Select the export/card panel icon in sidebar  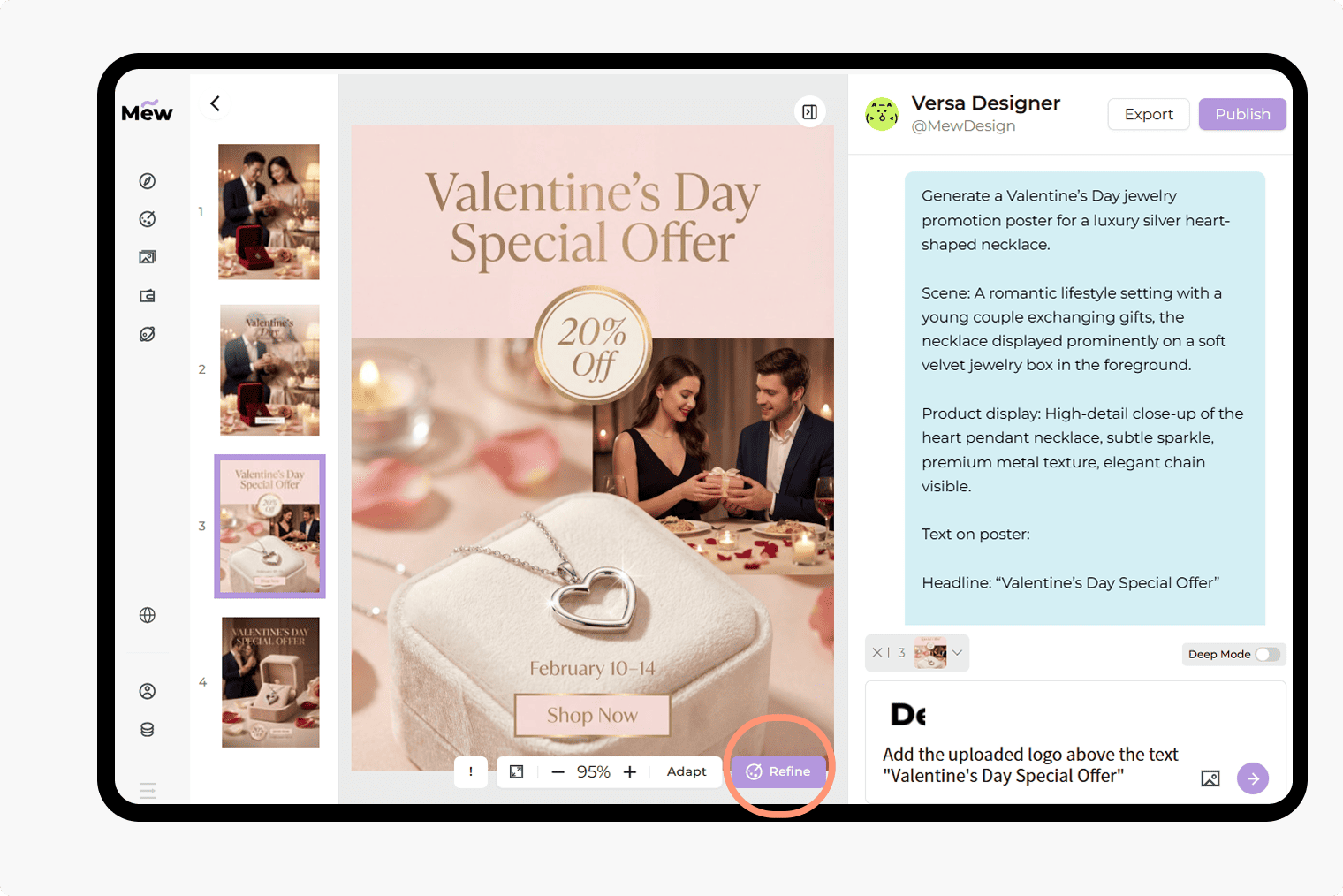pos(148,295)
